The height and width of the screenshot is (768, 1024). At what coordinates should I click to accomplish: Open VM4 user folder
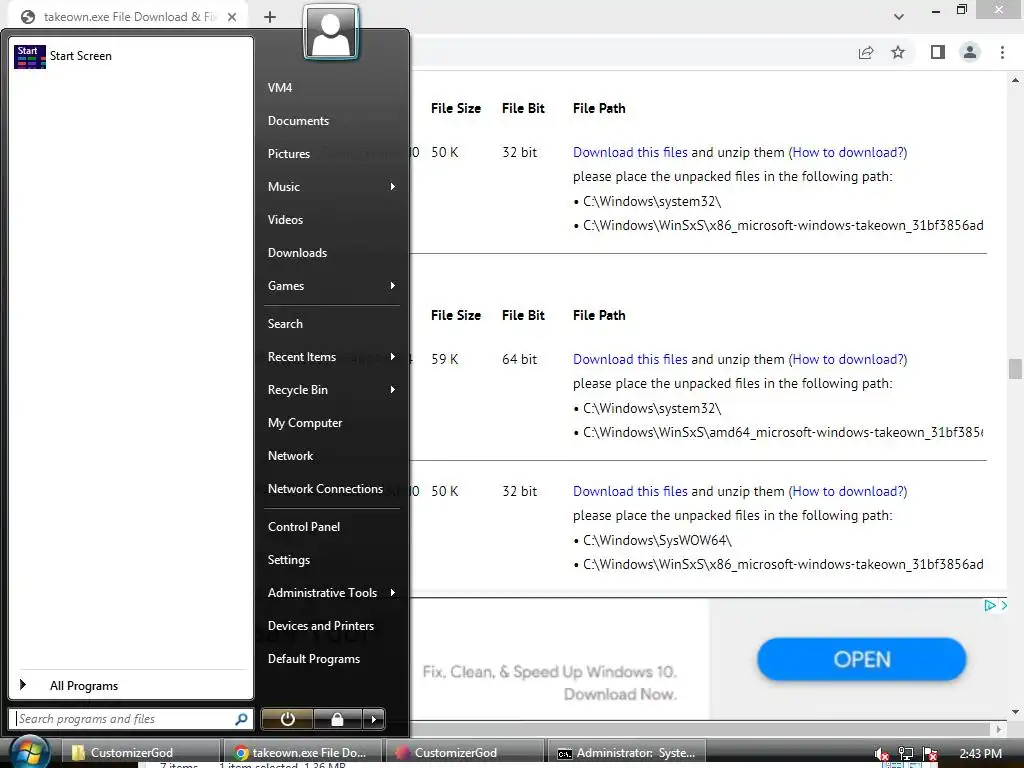click(x=280, y=88)
